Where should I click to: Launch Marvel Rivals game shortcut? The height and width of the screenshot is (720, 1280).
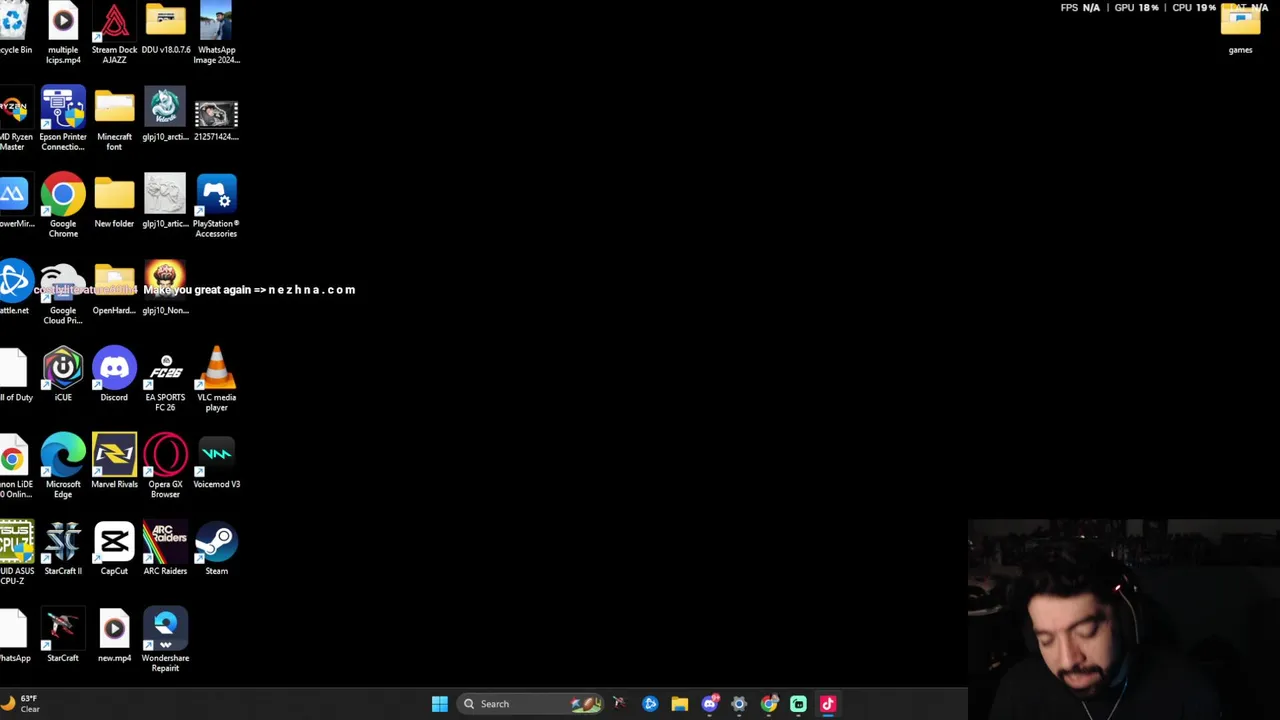(114, 461)
